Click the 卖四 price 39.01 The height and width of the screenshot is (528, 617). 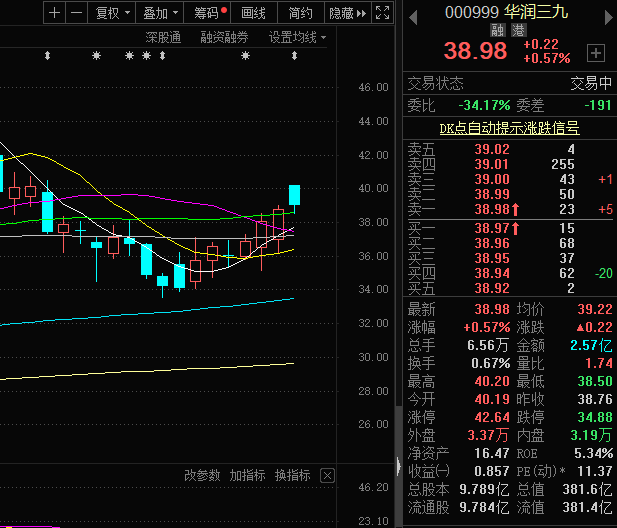point(492,164)
